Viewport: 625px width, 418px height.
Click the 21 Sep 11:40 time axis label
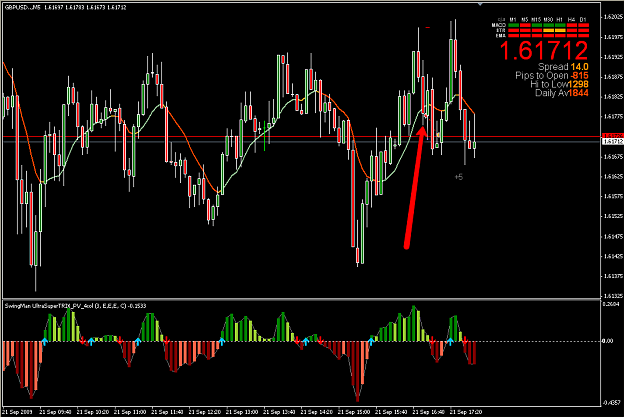pos(168,412)
